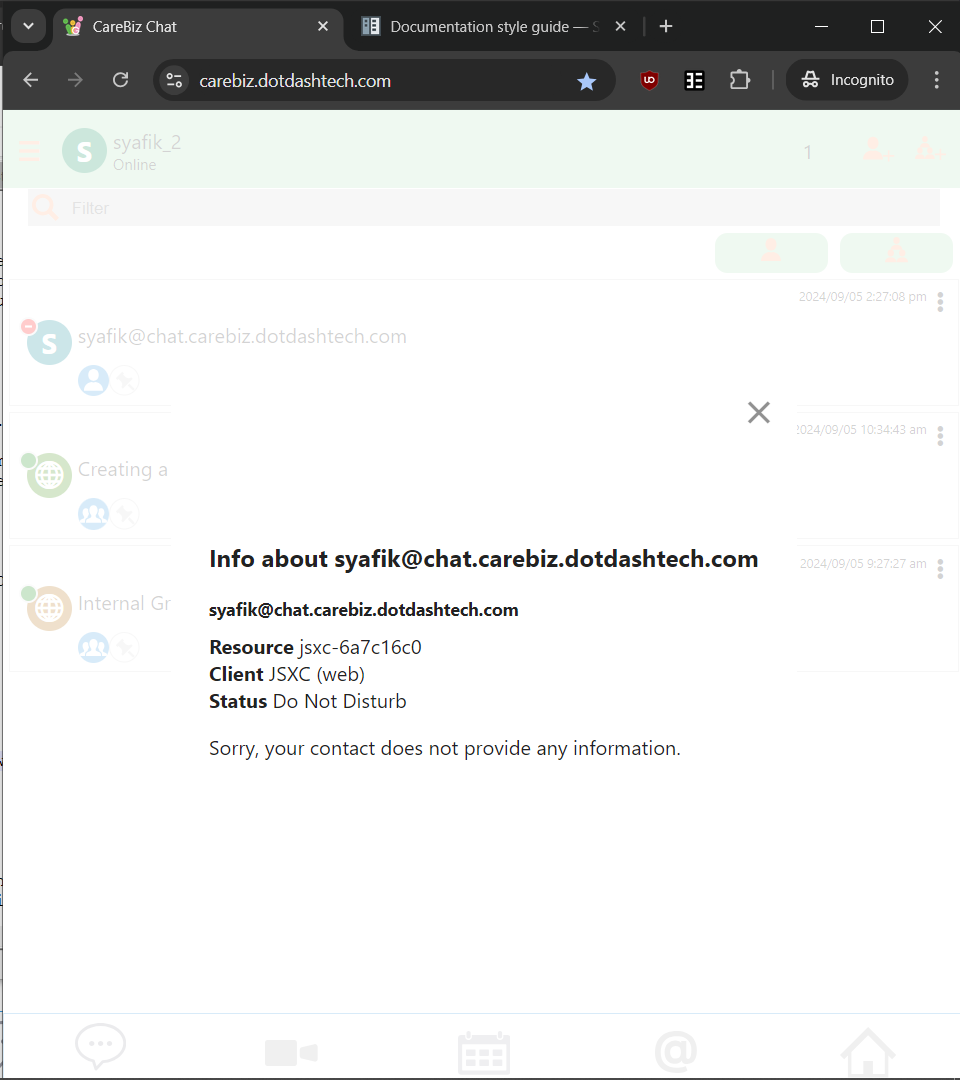The width and height of the screenshot is (960, 1080).
Task: Open the video camera tab
Action: pyautogui.click(x=291, y=1052)
